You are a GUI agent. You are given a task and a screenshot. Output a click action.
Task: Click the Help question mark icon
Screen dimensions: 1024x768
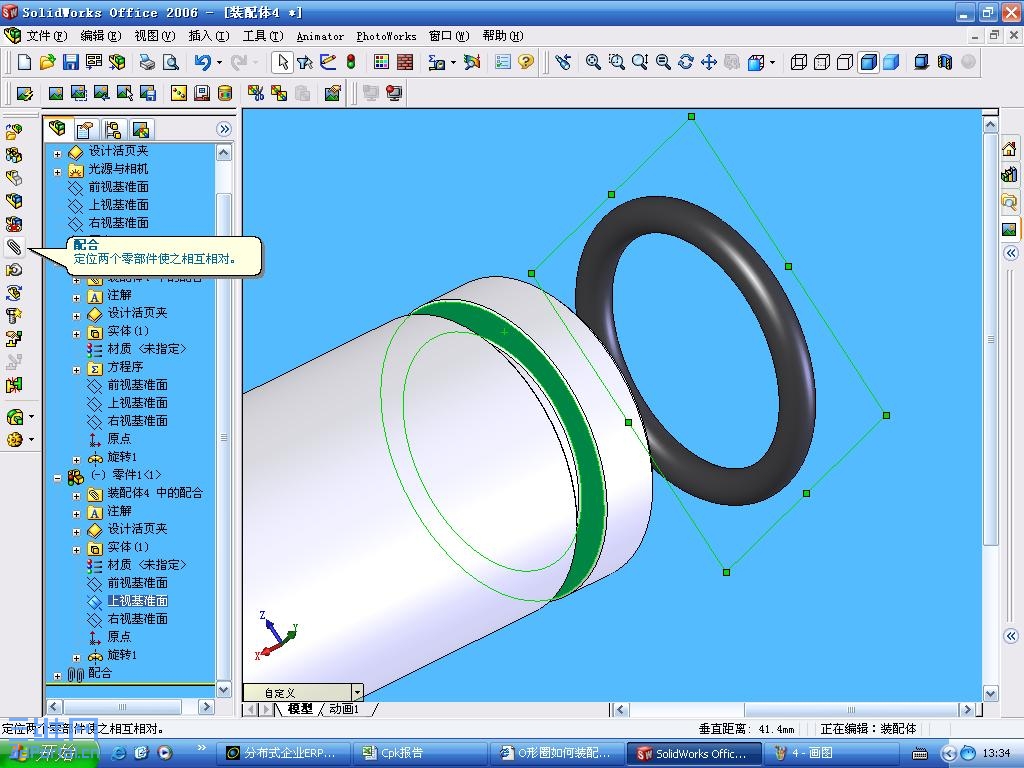526,62
